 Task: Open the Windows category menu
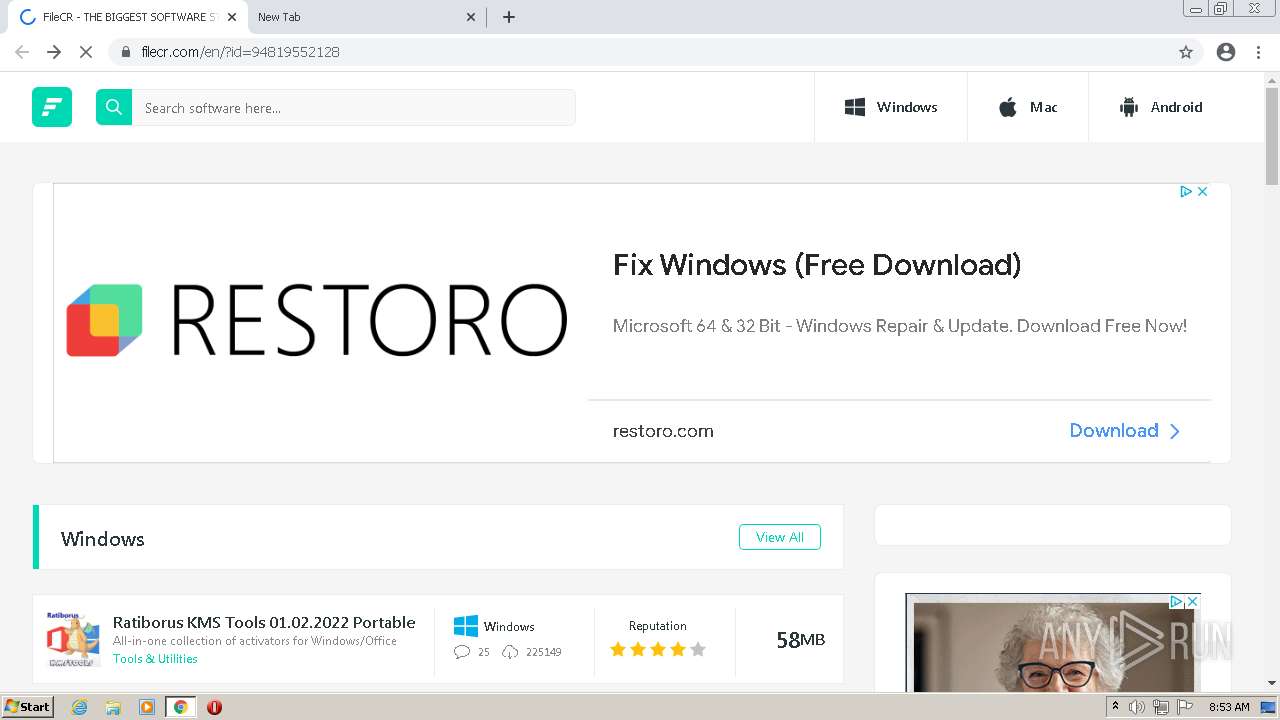tap(891, 107)
